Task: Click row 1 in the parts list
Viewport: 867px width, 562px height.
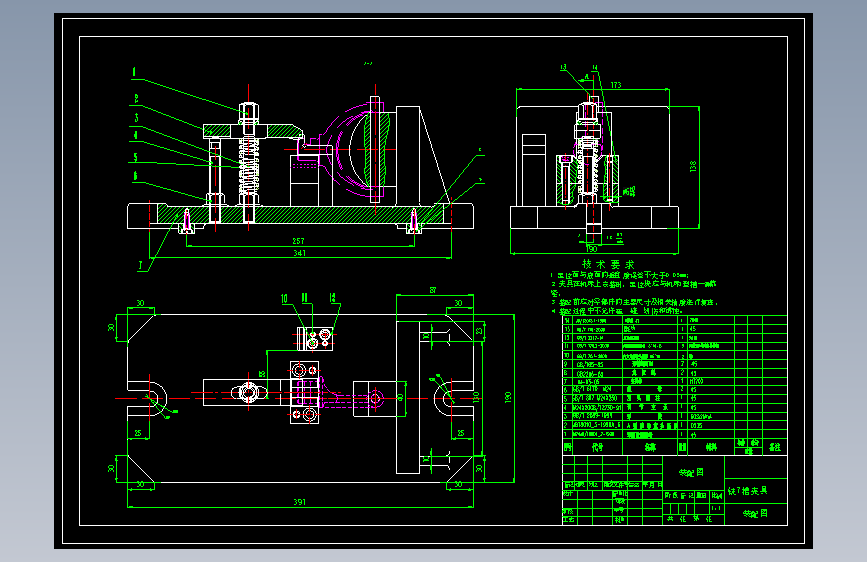Action: click(x=675, y=435)
